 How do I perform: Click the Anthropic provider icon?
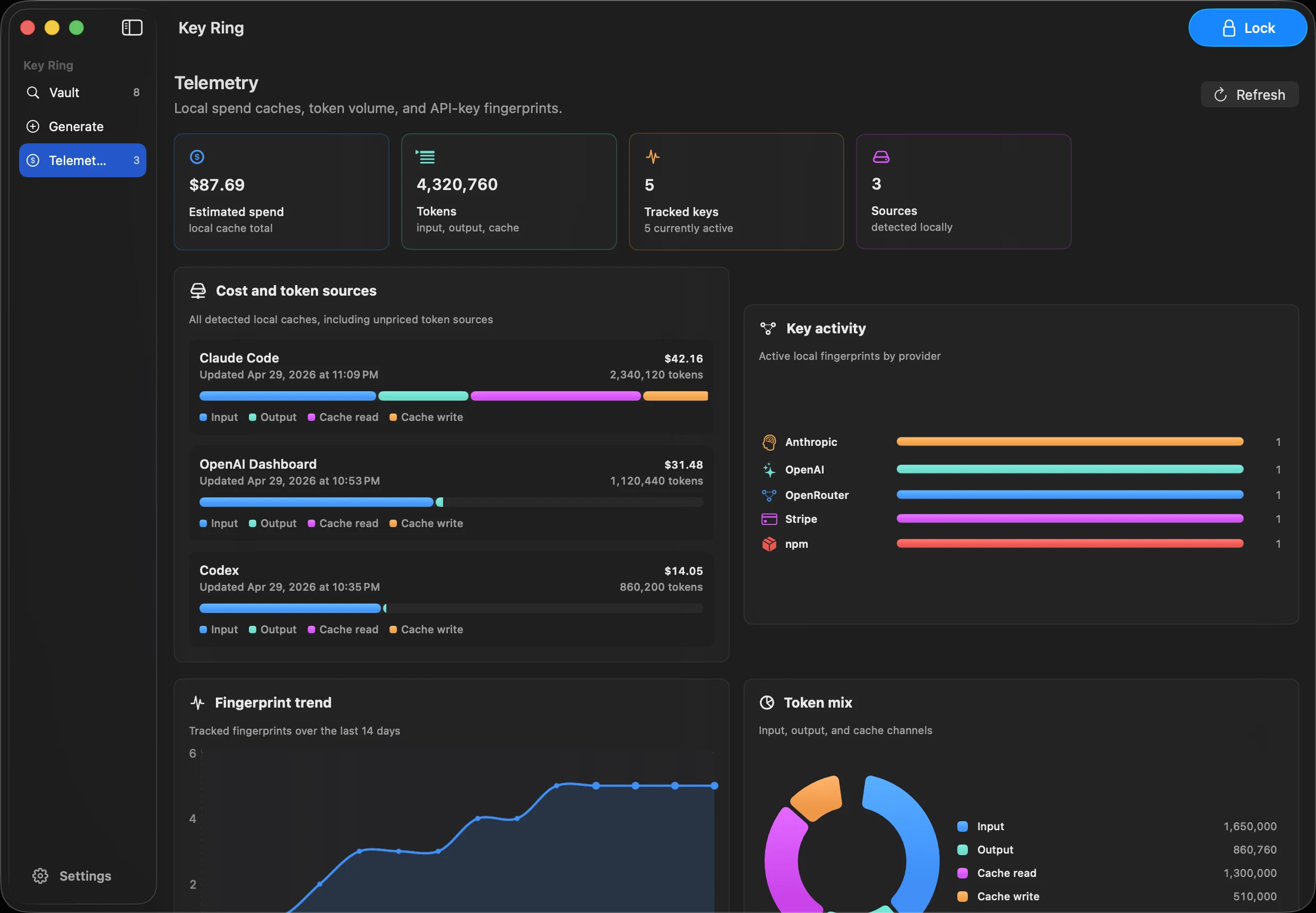click(769, 442)
